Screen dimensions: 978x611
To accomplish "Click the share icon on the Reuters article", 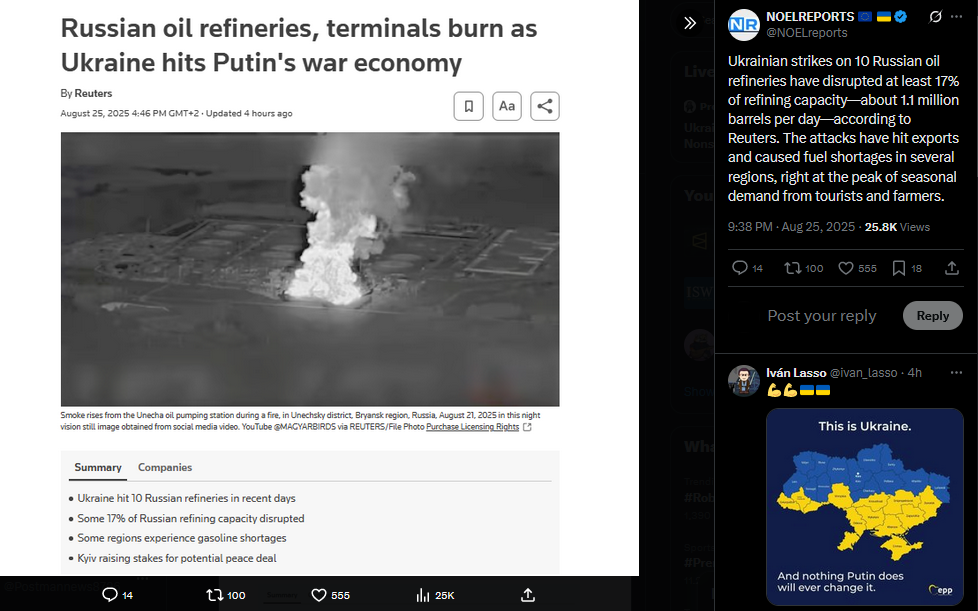I will pos(545,106).
